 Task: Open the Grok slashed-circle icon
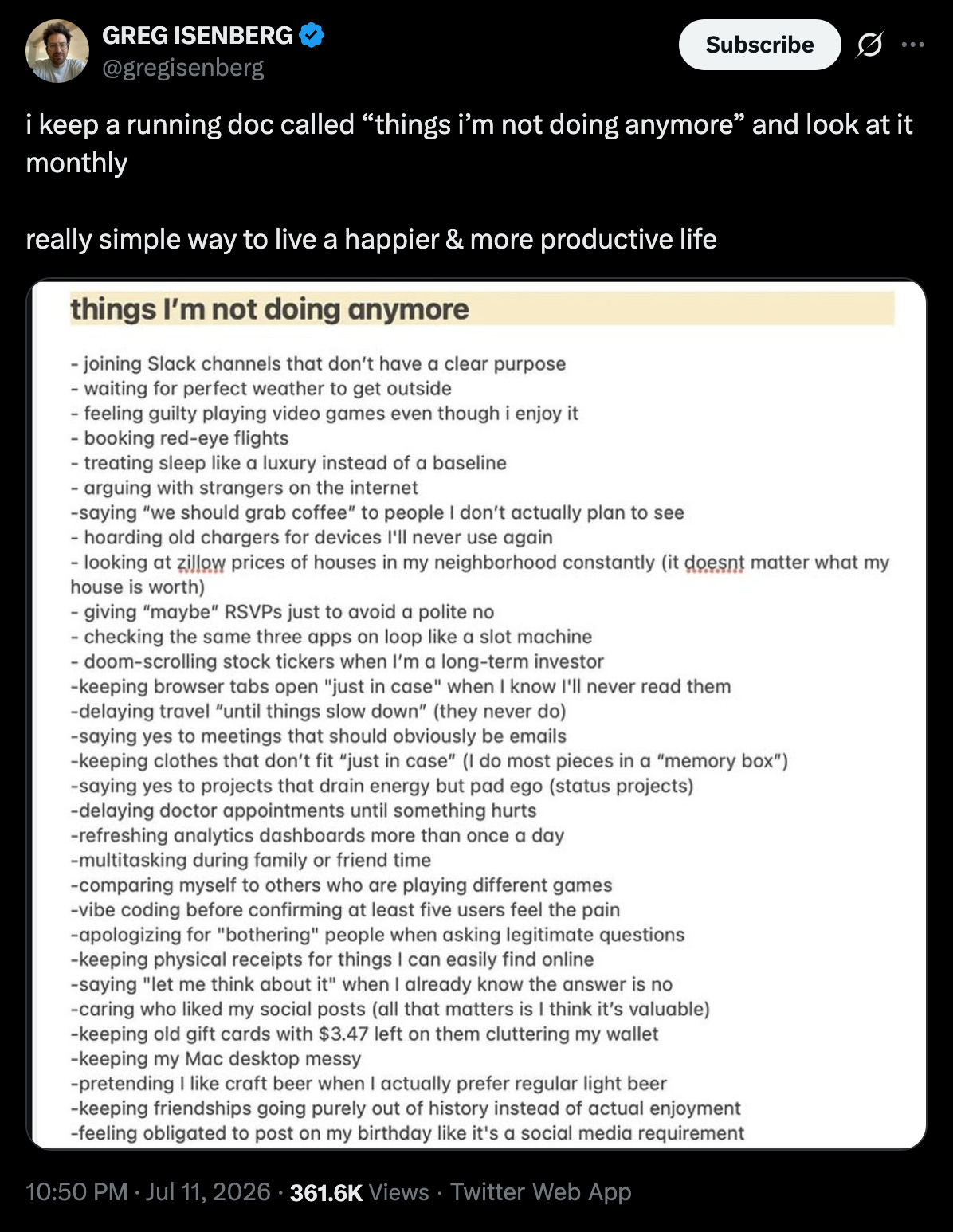pyautogui.click(x=869, y=45)
